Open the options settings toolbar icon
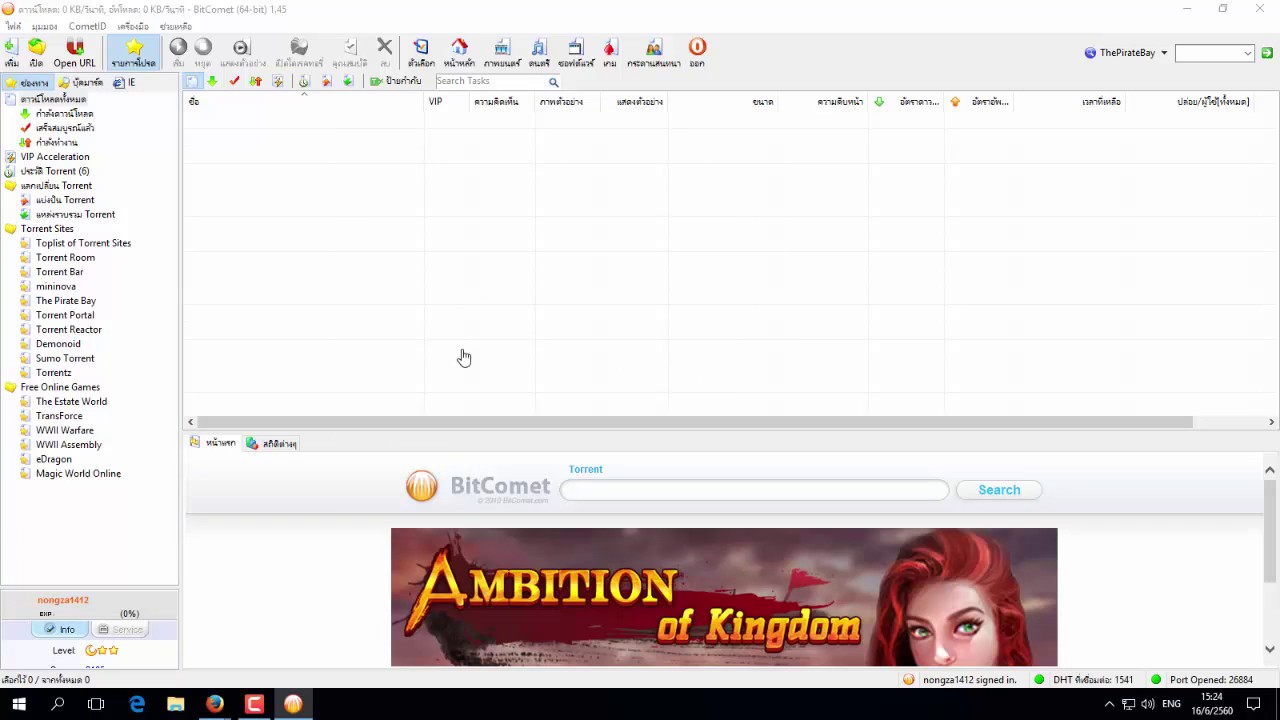 [x=421, y=52]
